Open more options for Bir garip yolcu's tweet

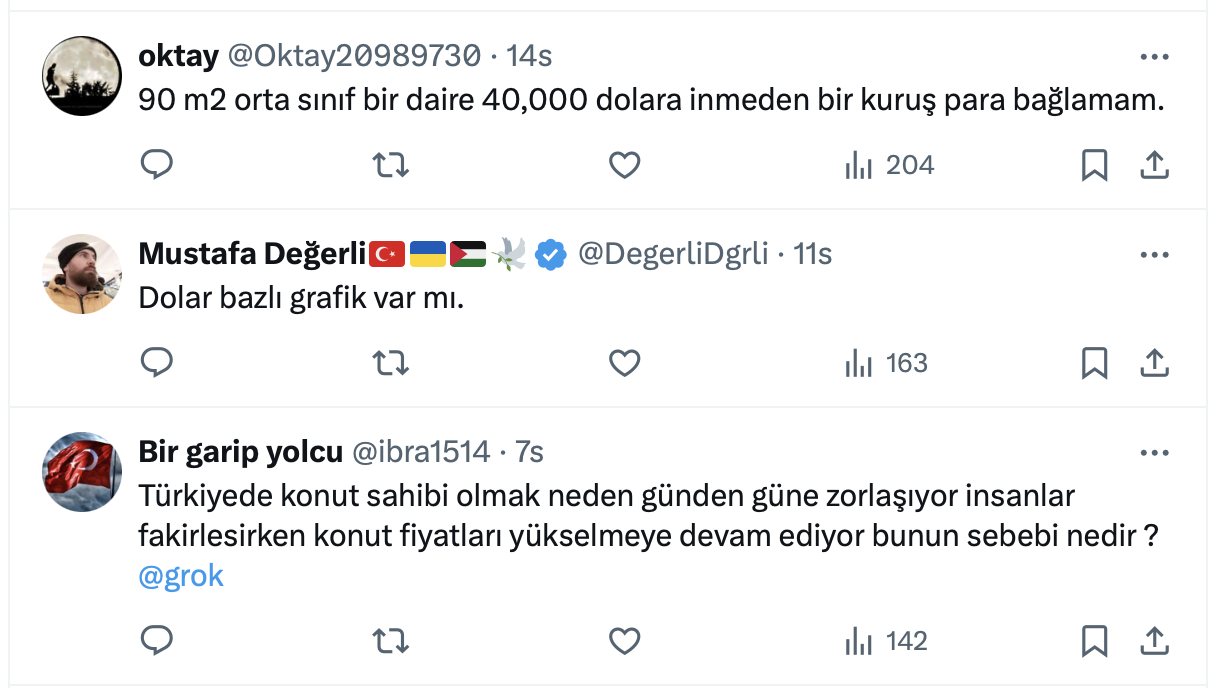[x=1155, y=453]
